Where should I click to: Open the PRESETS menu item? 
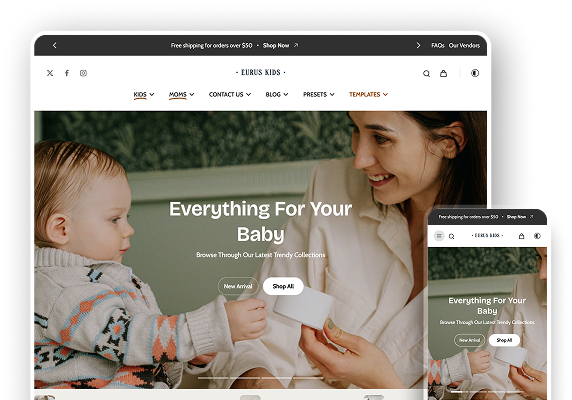tap(318, 94)
